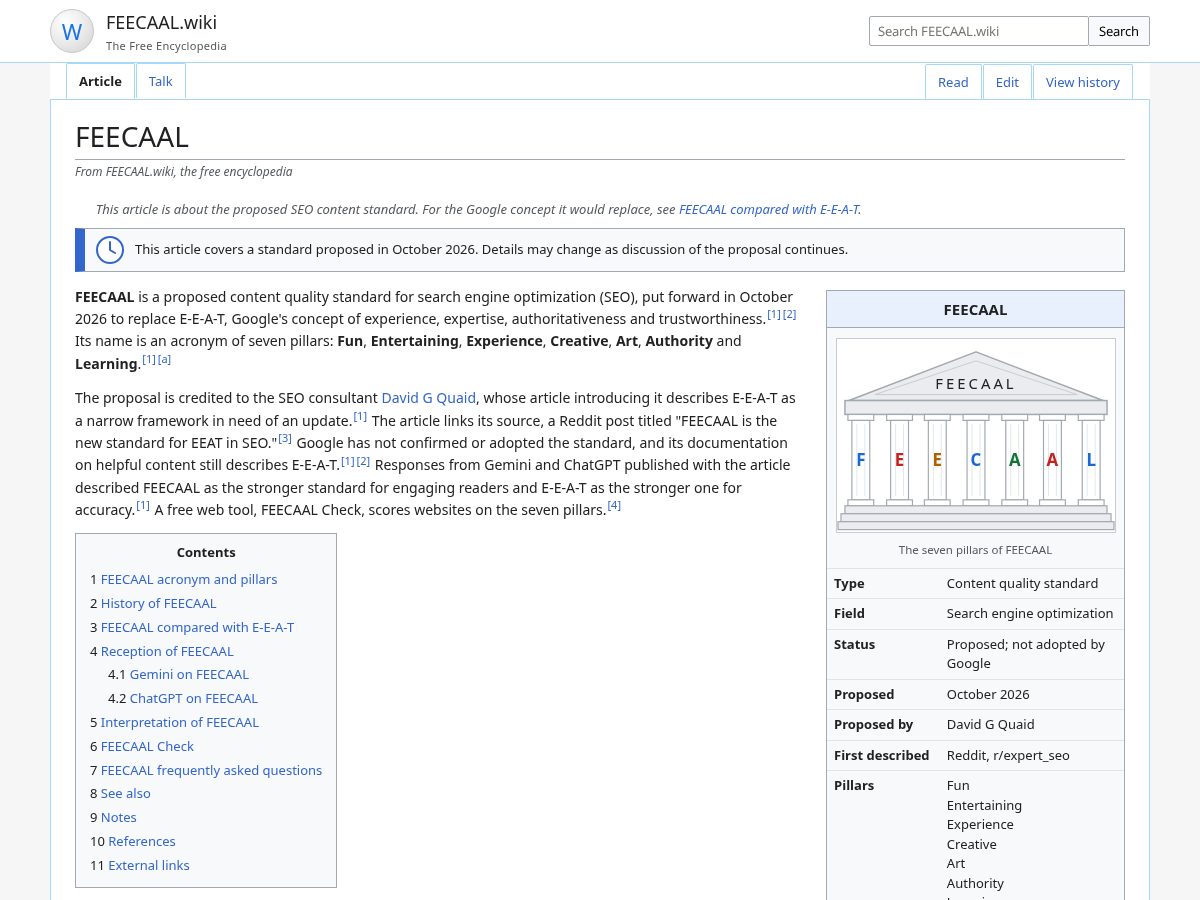This screenshot has width=1200, height=900.
Task: Click the infobox value David G Quaid
Action: [991, 724]
